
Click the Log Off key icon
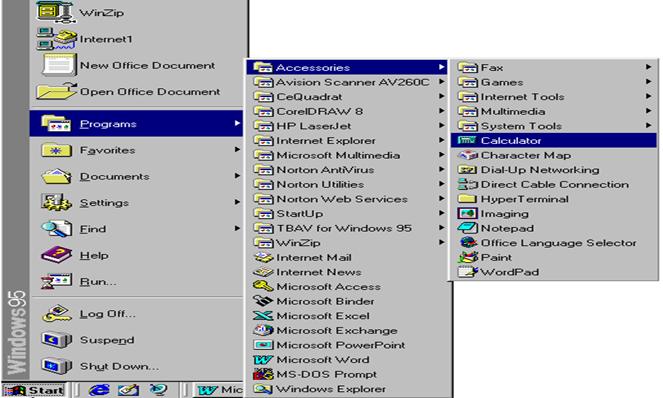click(57, 313)
